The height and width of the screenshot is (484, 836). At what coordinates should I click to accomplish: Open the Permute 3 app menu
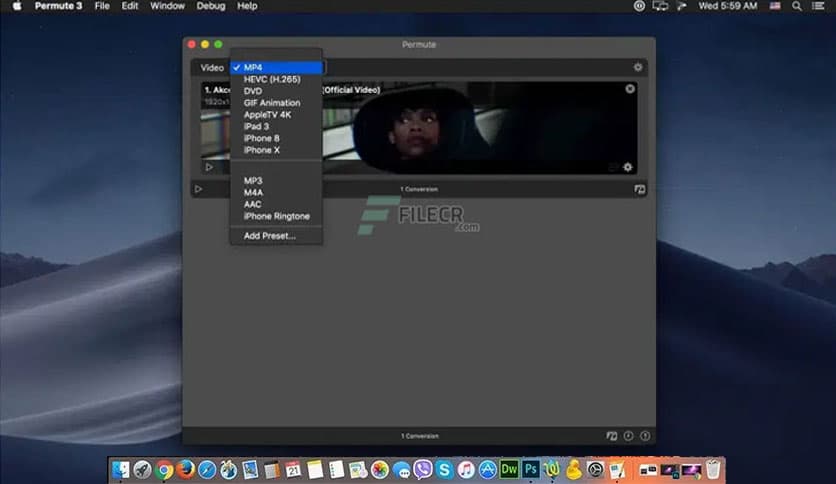point(58,6)
